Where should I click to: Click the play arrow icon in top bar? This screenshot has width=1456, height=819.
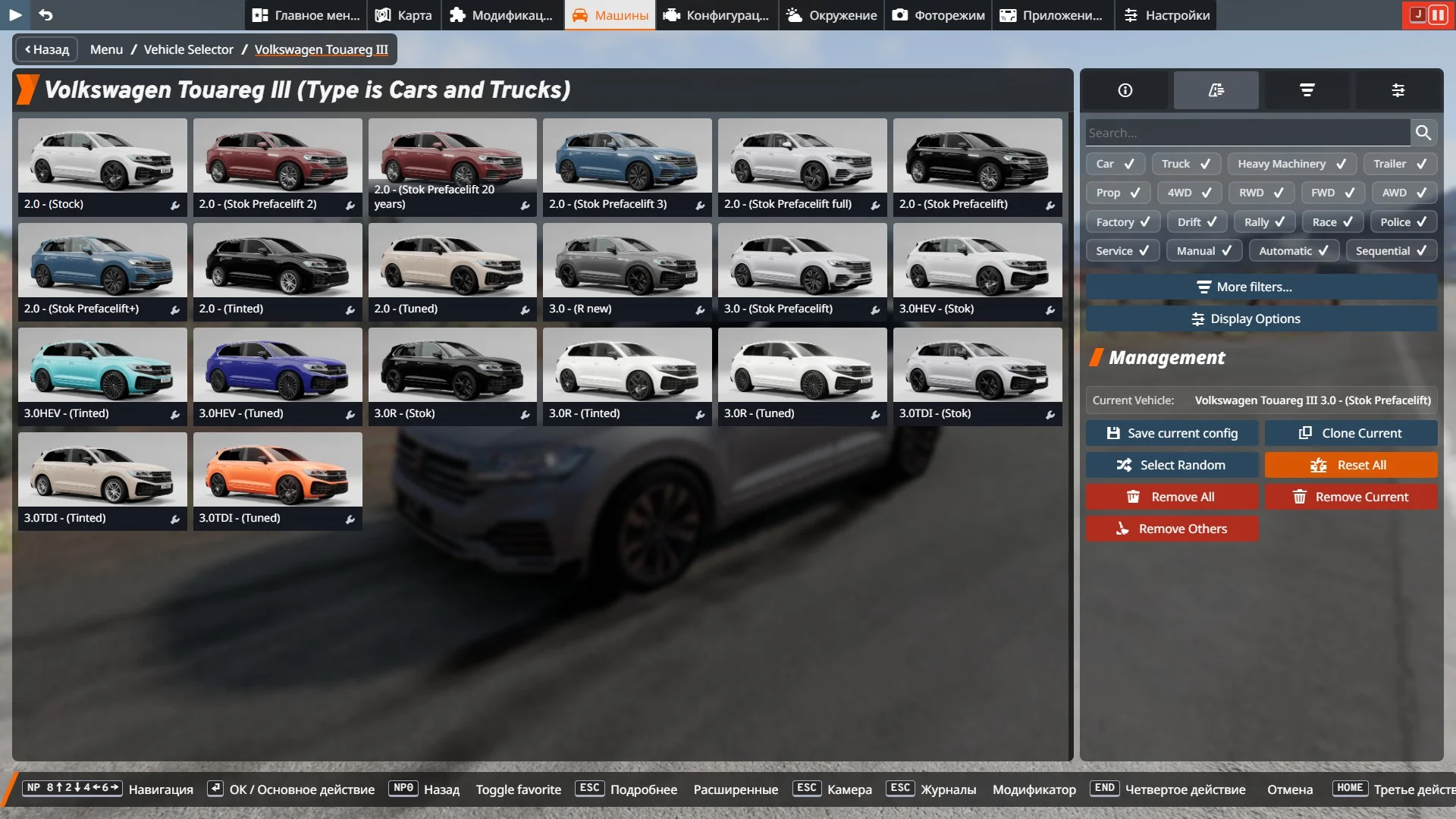coord(15,14)
